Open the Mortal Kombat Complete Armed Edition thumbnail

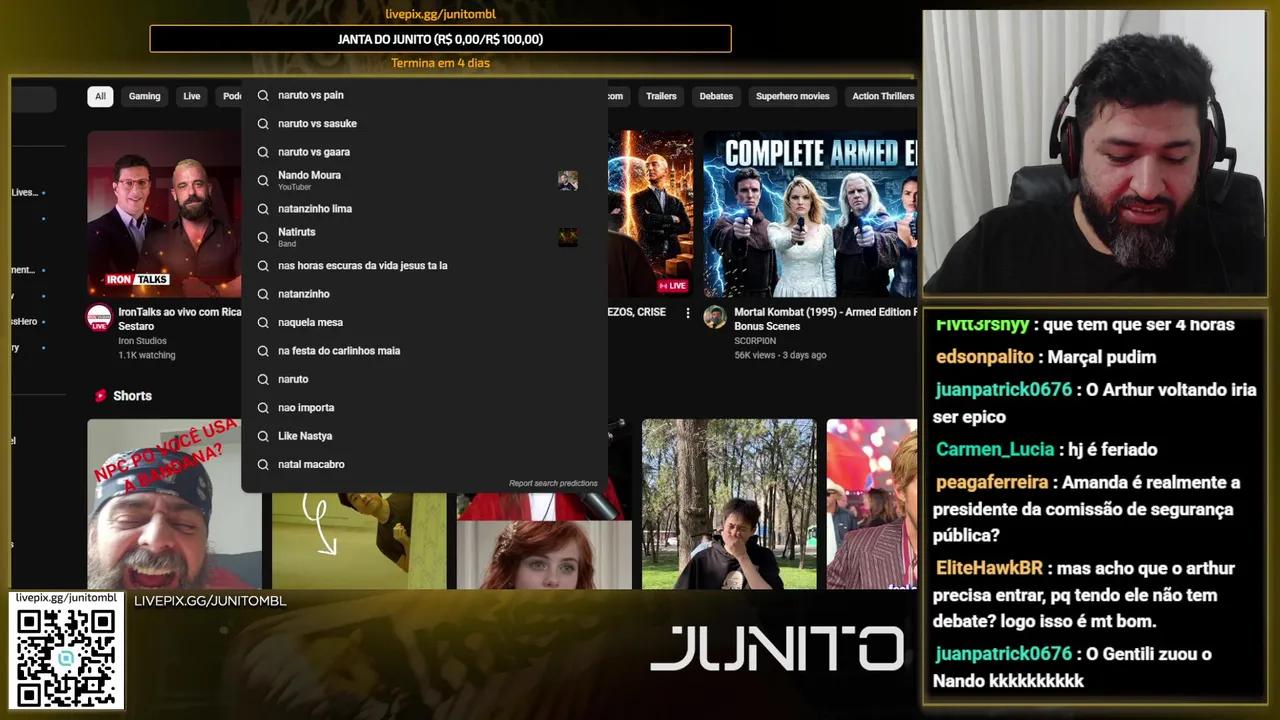coord(810,214)
